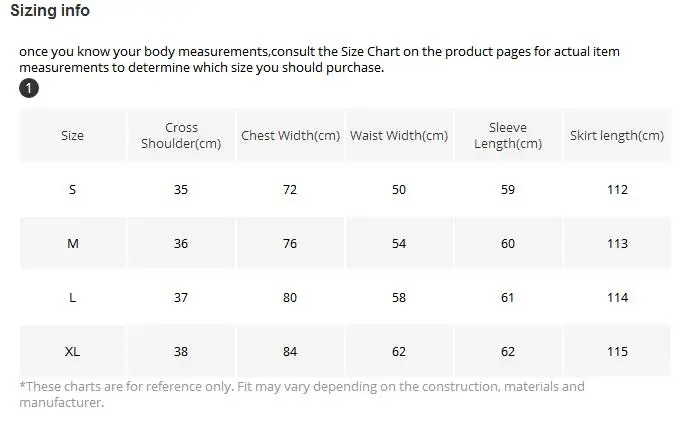Click skirt length value 115
680x423 pixels.
click(x=618, y=351)
